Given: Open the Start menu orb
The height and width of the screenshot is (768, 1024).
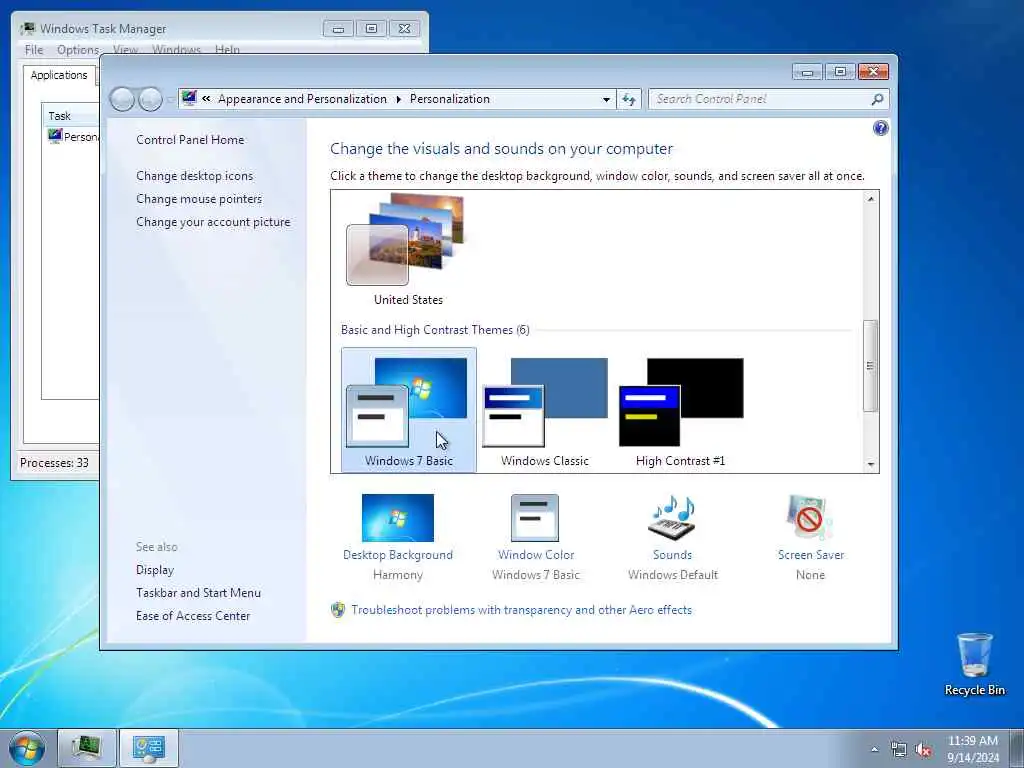Looking at the screenshot, I should [27, 749].
